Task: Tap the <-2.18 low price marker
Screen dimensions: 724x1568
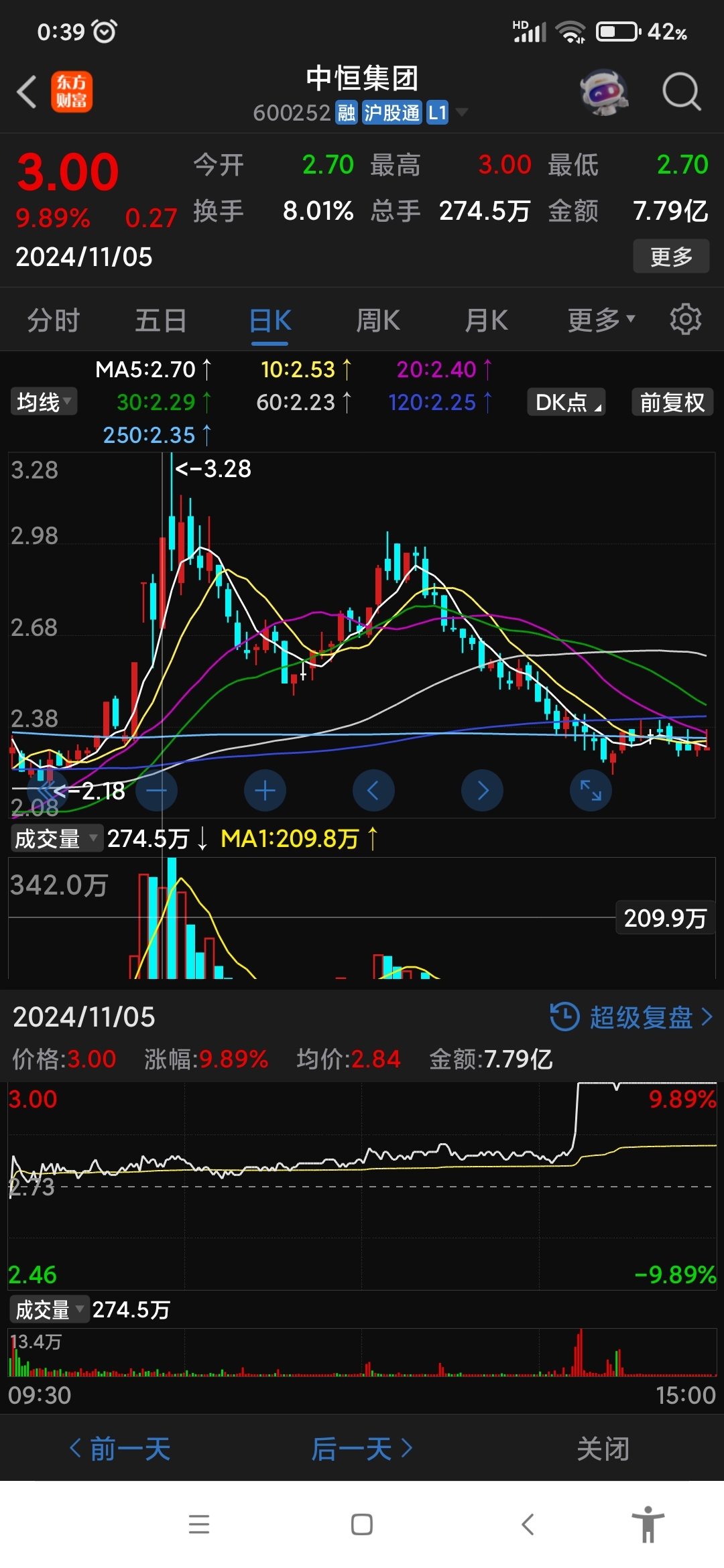Action: (89, 791)
